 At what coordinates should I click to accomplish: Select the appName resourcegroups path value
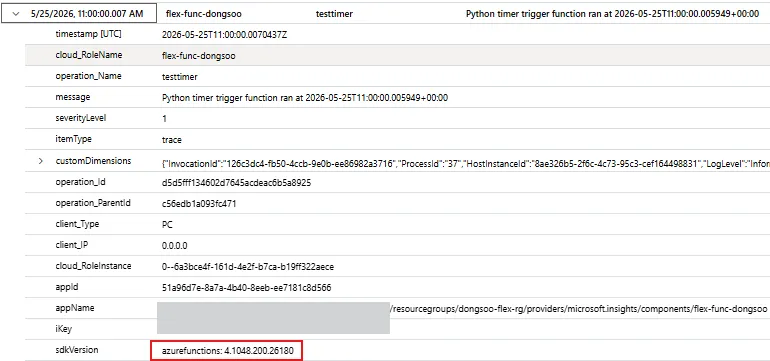(x=578, y=309)
